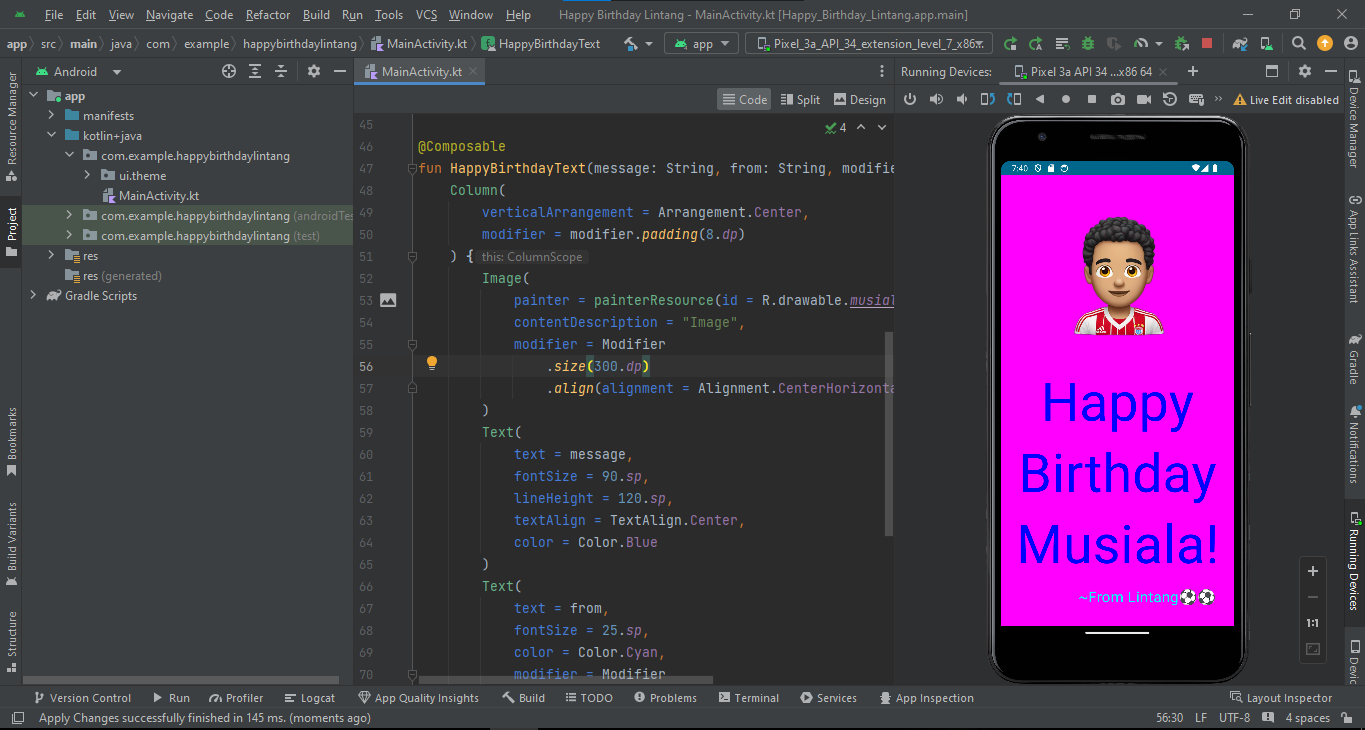Click the emulator Overview square button
Screen dimensions: 1365x730
(x=1092, y=99)
